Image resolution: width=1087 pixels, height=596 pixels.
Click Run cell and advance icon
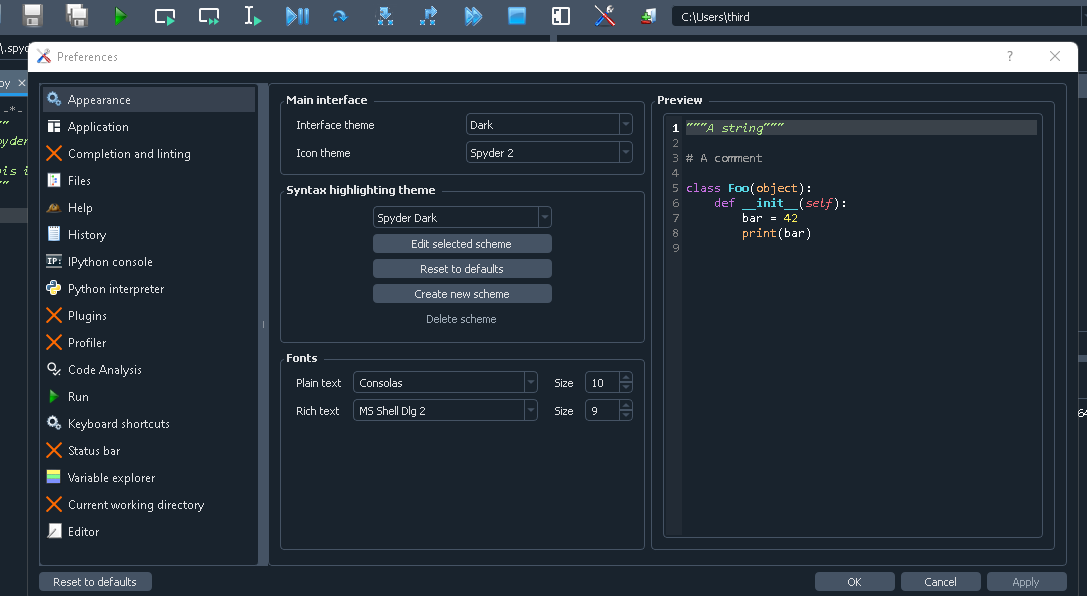(209, 16)
